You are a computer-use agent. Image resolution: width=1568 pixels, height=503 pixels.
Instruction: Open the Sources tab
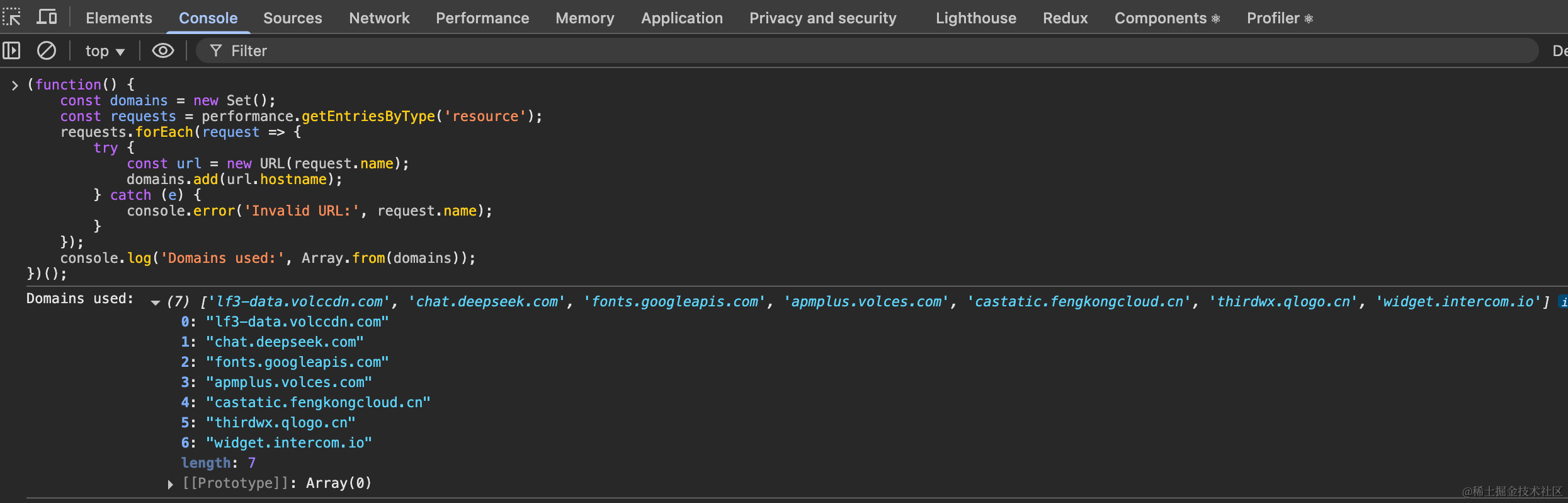pos(292,18)
